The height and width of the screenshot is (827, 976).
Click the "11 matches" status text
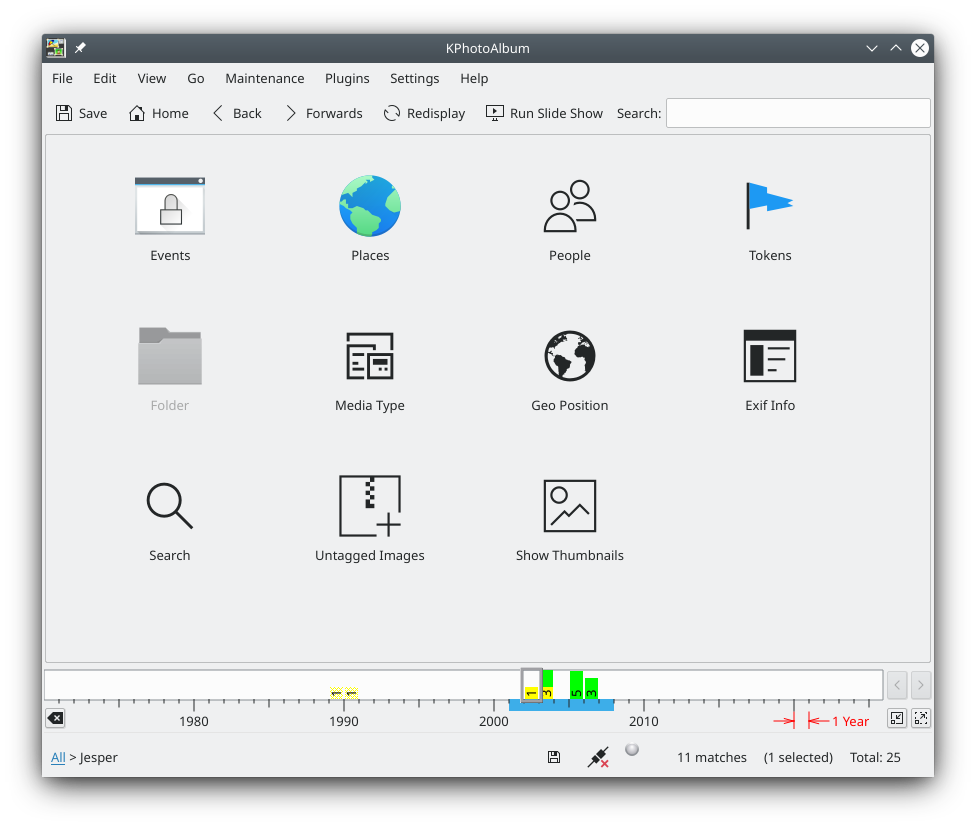(x=712, y=757)
